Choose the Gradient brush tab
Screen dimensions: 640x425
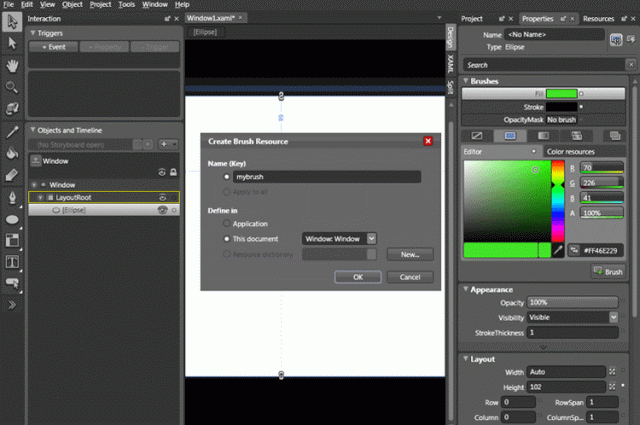(543, 136)
